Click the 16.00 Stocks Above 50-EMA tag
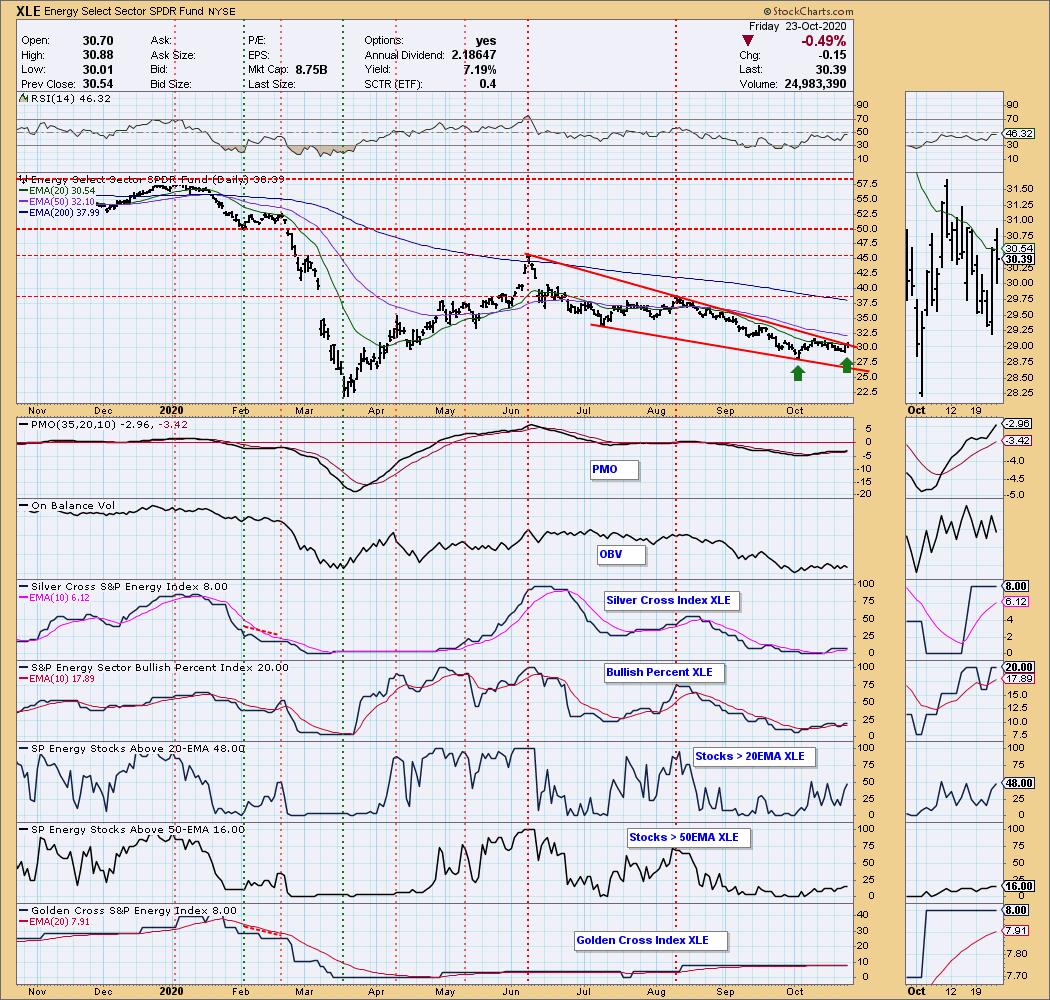This screenshot has height=1000, width=1050. [x=1019, y=885]
